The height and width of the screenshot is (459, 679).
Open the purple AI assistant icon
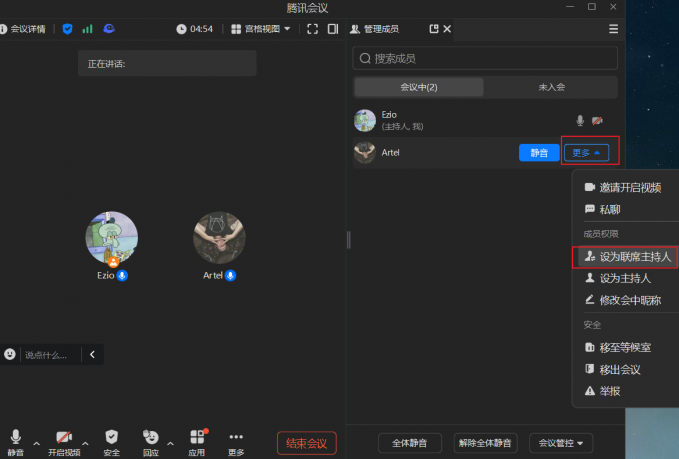coord(109,29)
